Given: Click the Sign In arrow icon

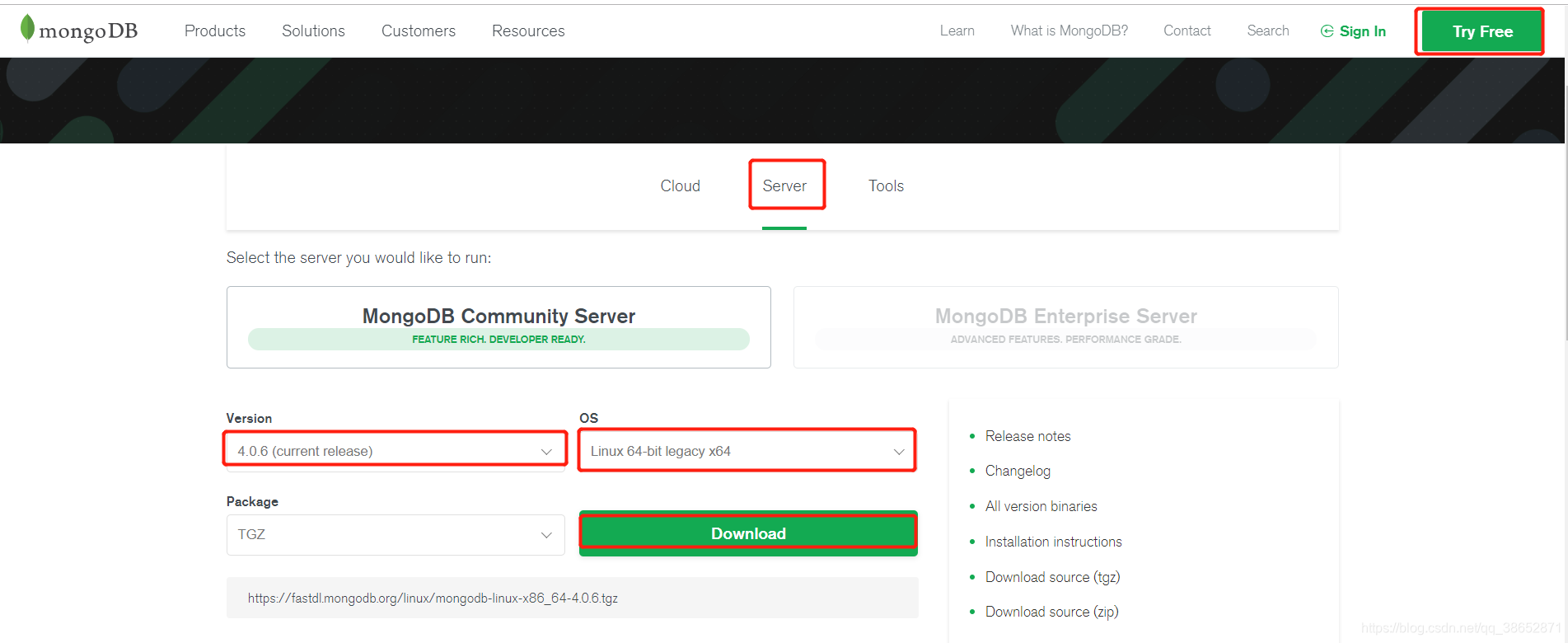Looking at the screenshot, I should [x=1327, y=31].
